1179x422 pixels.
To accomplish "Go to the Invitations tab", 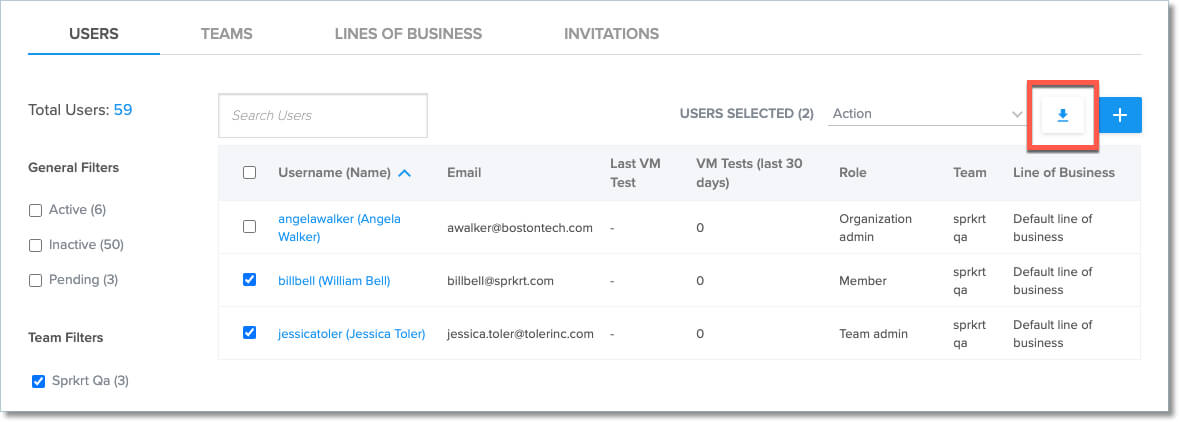I will click(x=611, y=34).
